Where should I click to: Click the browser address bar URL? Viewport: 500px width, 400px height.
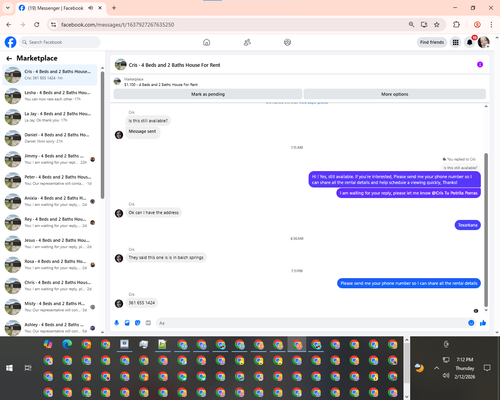point(117,25)
